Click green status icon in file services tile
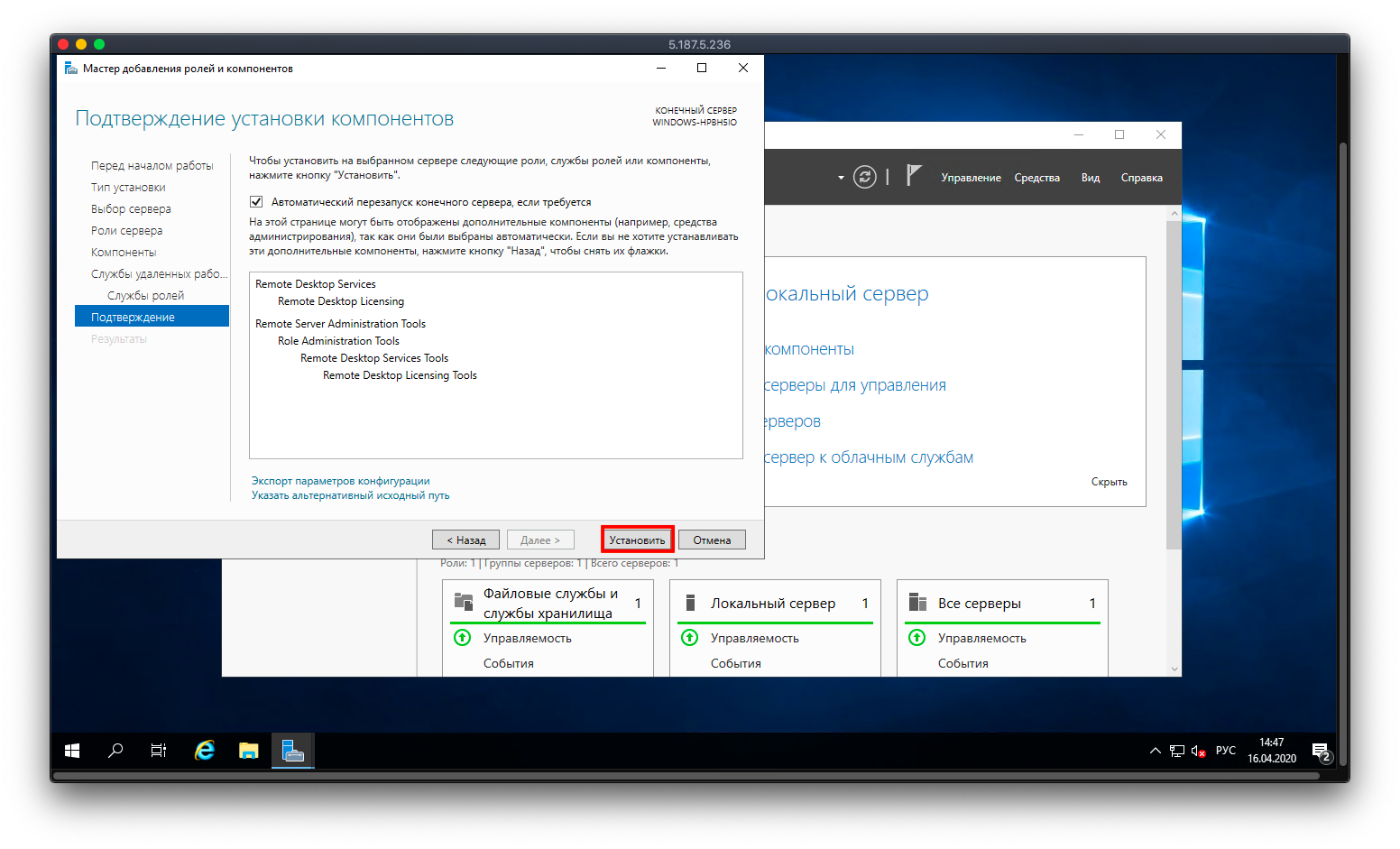This screenshot has height=849, width=1400. point(463,638)
